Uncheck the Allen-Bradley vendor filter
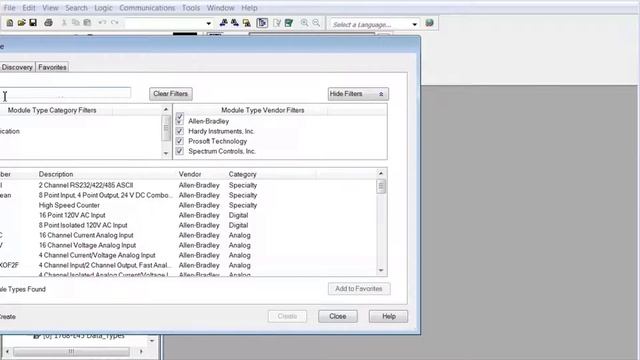Image resolution: width=640 pixels, height=360 pixels. point(180,120)
